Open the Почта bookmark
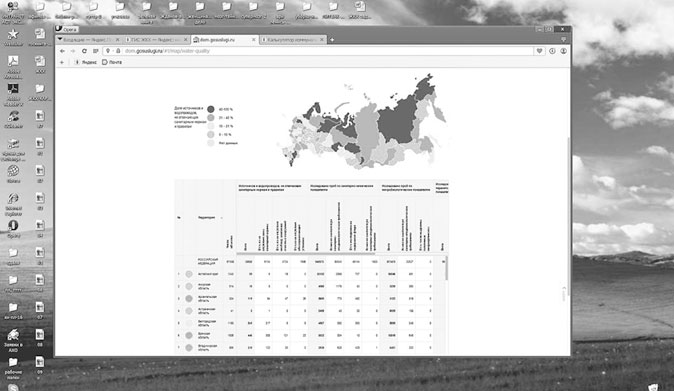The image size is (674, 391). pos(112,62)
